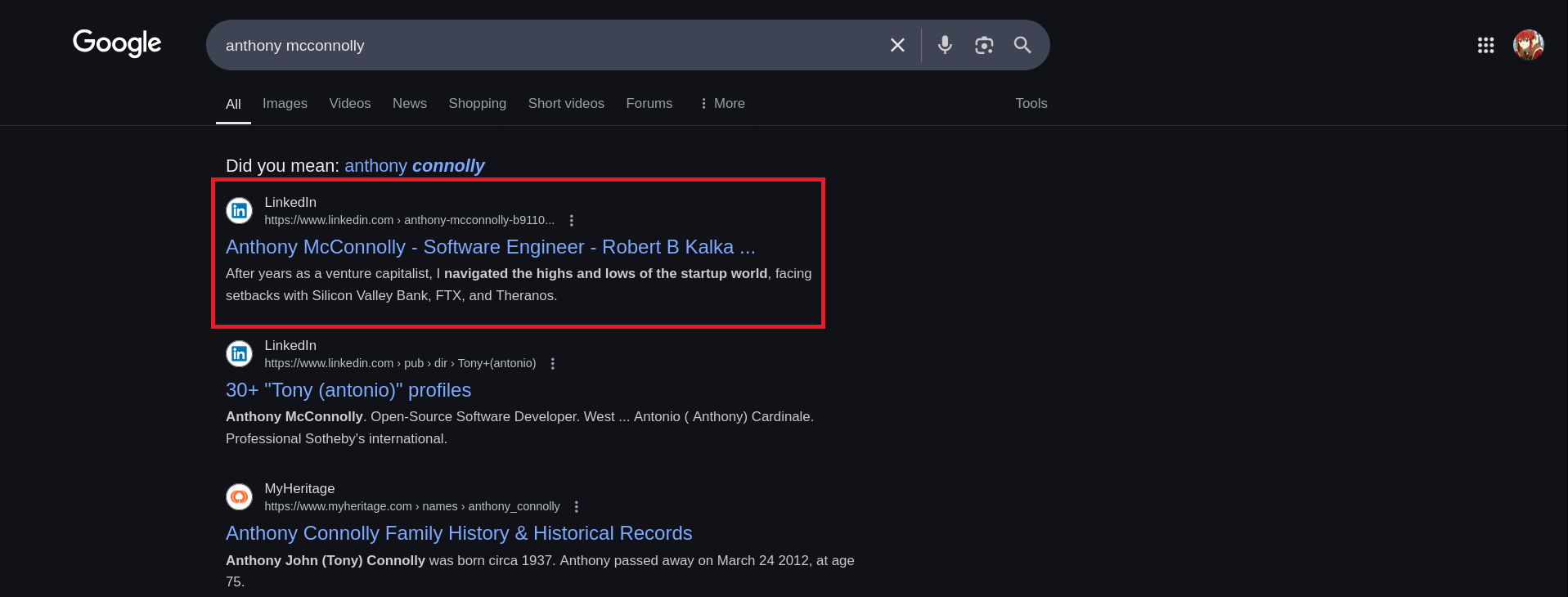Expand the More search filters menu
The image size is (1568, 597).
[x=722, y=104]
